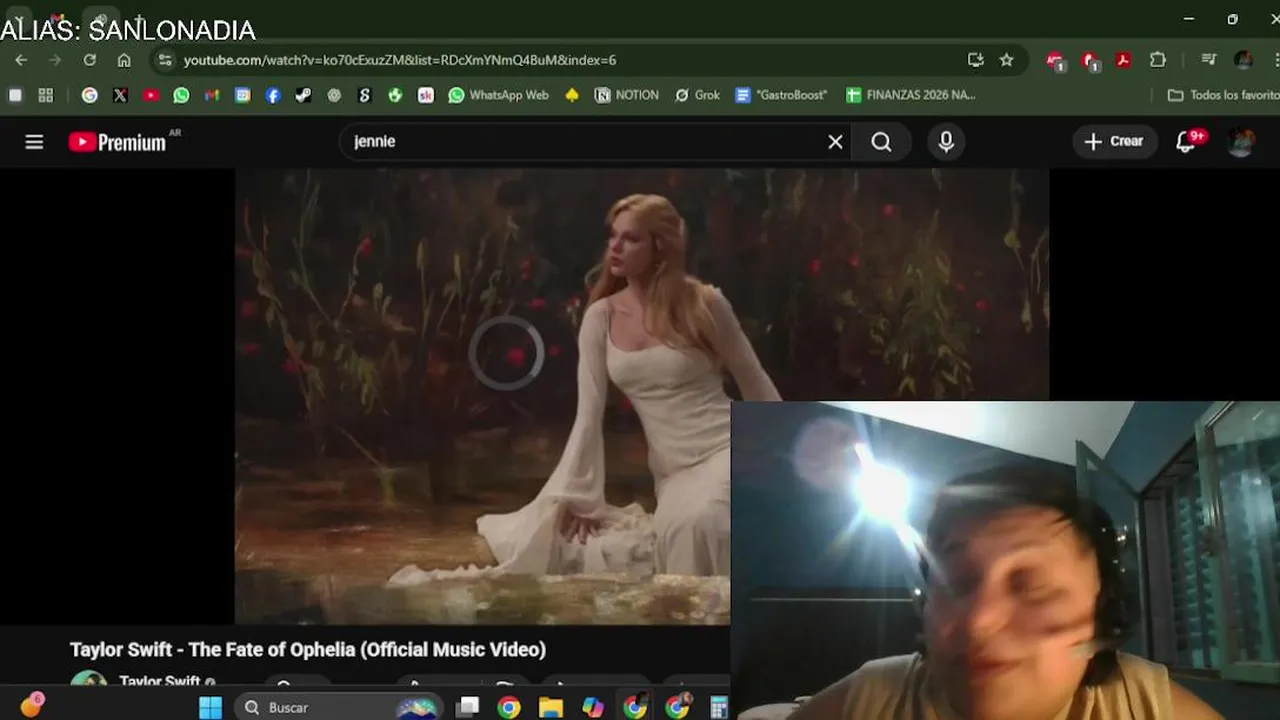This screenshot has width=1280, height=720.
Task: Open the media controls button
Action: coord(1208,60)
